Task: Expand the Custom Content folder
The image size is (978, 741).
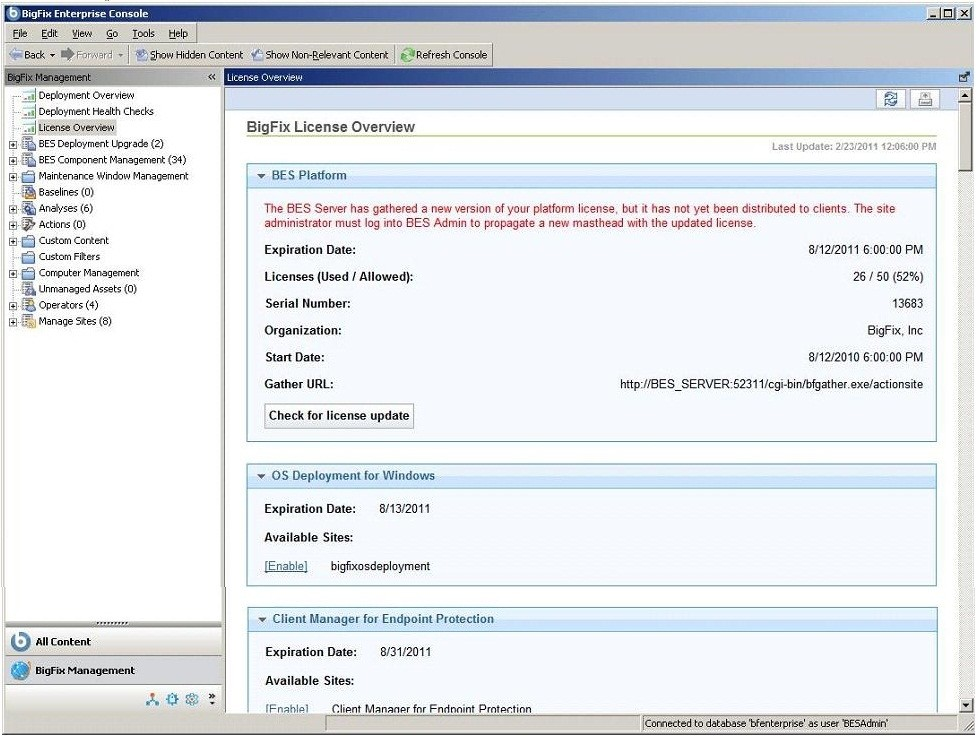Action: pos(13,241)
